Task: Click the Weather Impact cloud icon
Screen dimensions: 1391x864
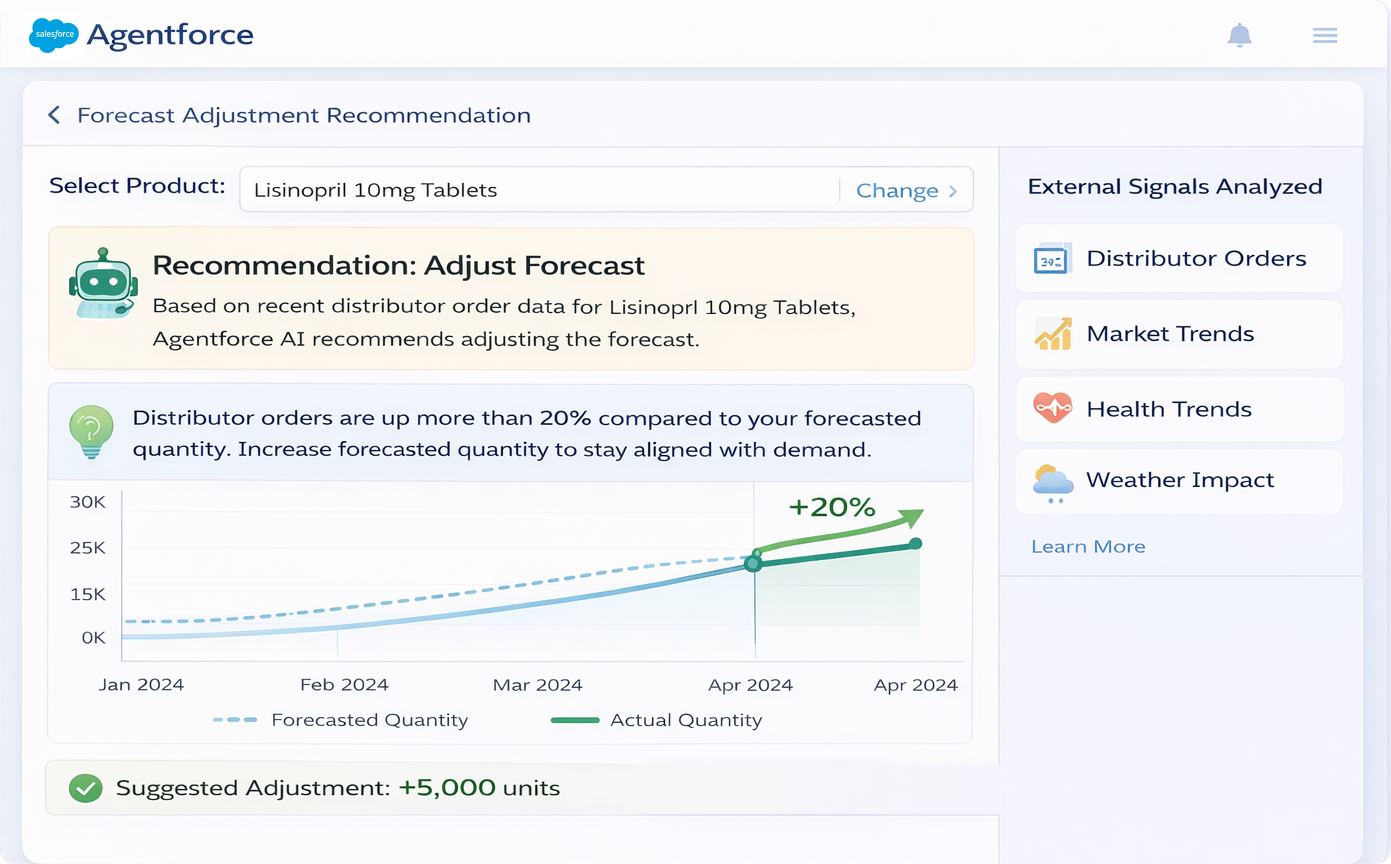Action: [1053, 482]
